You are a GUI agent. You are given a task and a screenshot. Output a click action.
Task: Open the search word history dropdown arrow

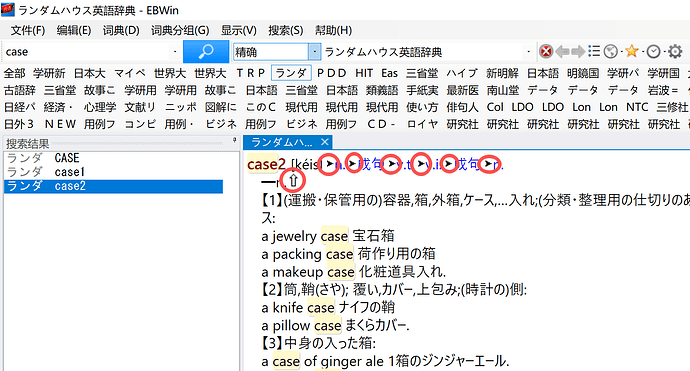(x=175, y=52)
